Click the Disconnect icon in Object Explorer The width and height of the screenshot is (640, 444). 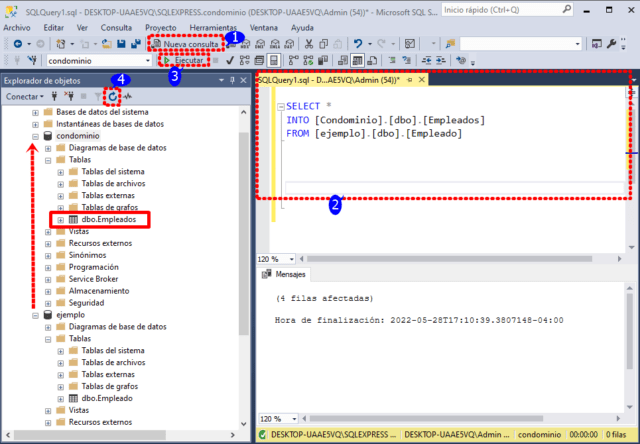[x=69, y=96]
